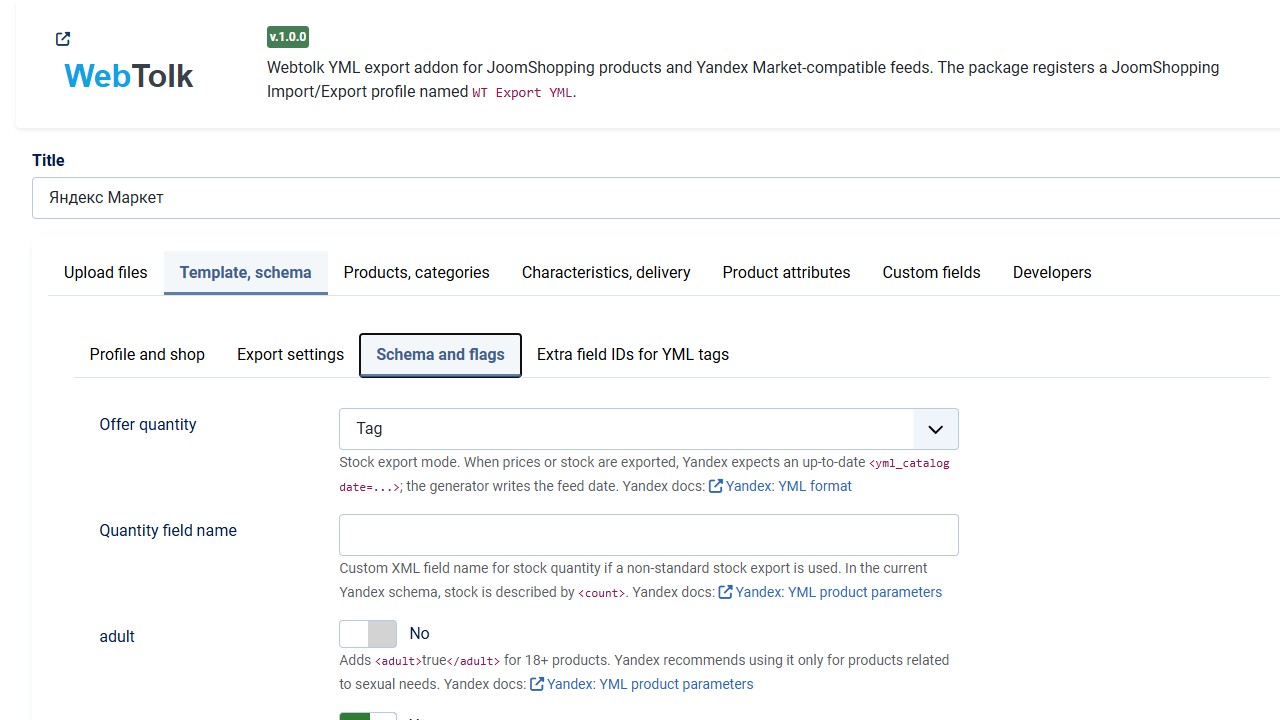Switch to the Upload files tab

point(106,272)
